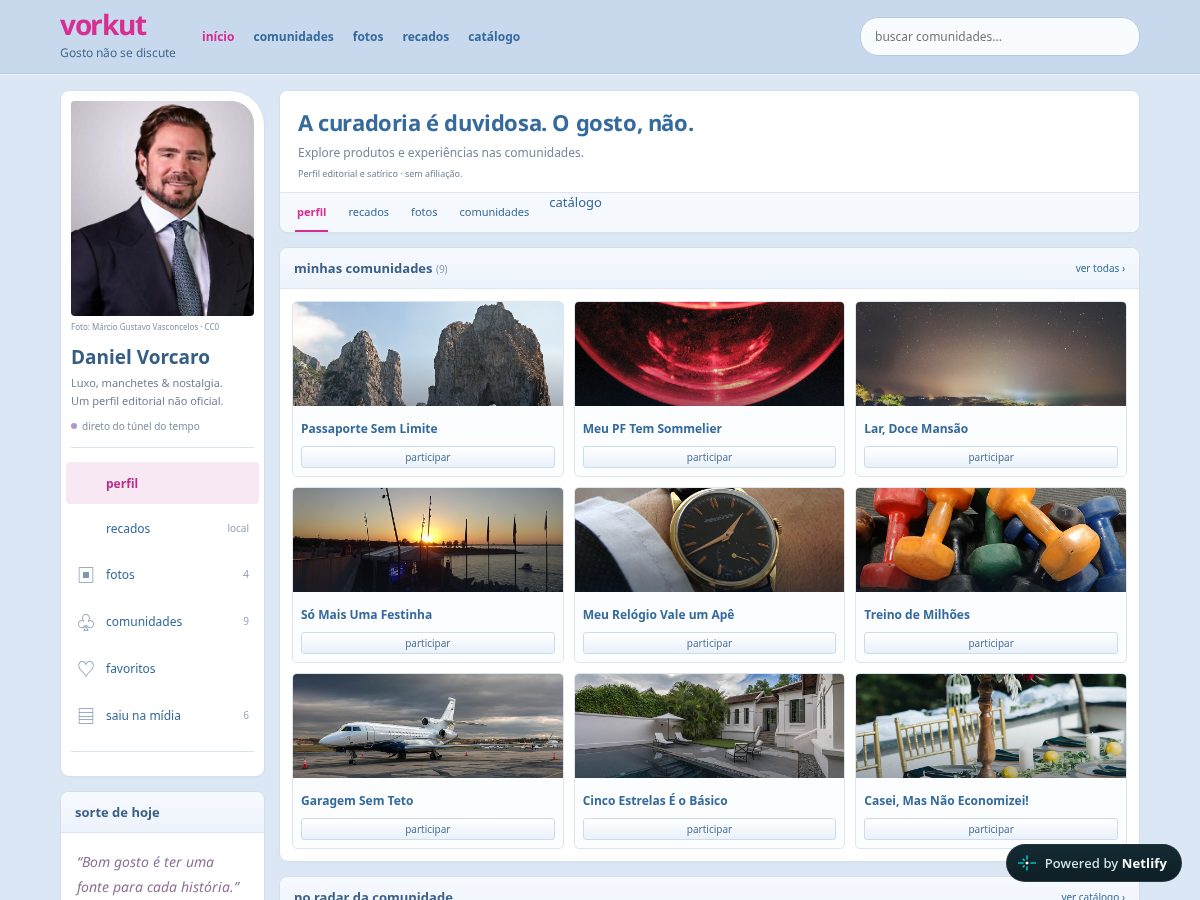Screen dimensions: 1200x900
Task: Click the 'Gosto não se discute' tagline
Action: pyautogui.click(x=118, y=53)
